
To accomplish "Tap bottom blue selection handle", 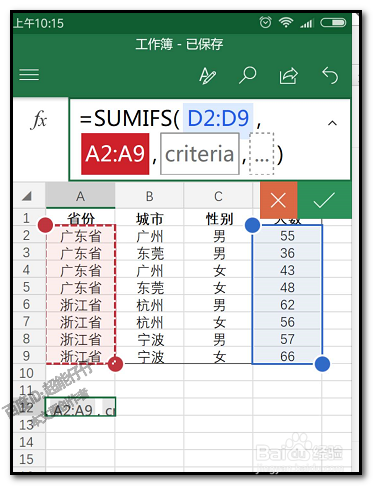I will pos(322,364).
